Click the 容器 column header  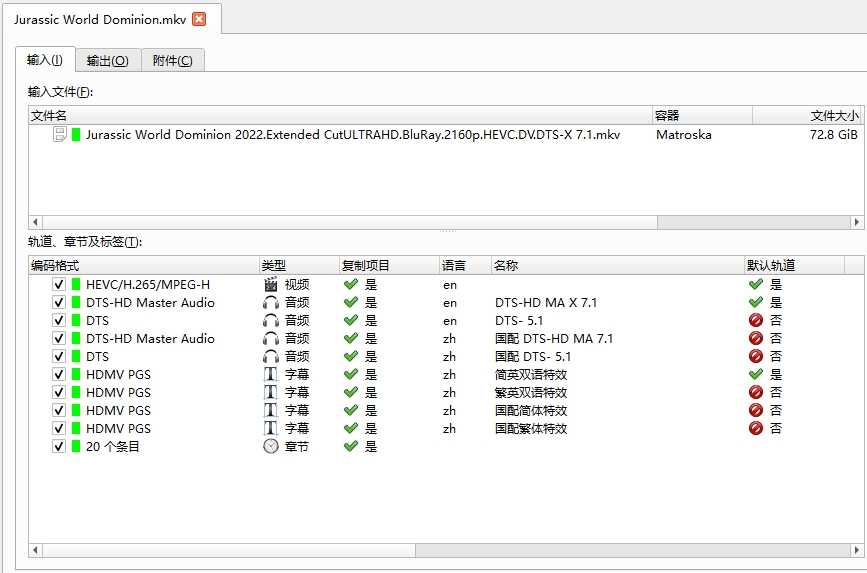(x=702, y=115)
